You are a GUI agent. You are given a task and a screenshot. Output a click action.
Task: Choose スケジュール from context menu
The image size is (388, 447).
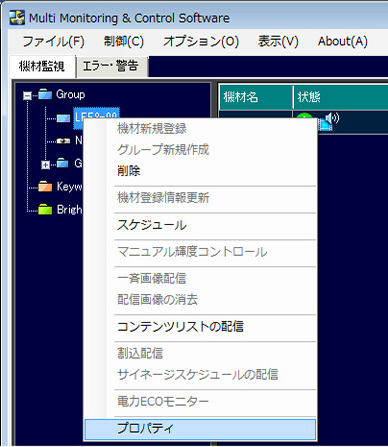(x=200, y=225)
